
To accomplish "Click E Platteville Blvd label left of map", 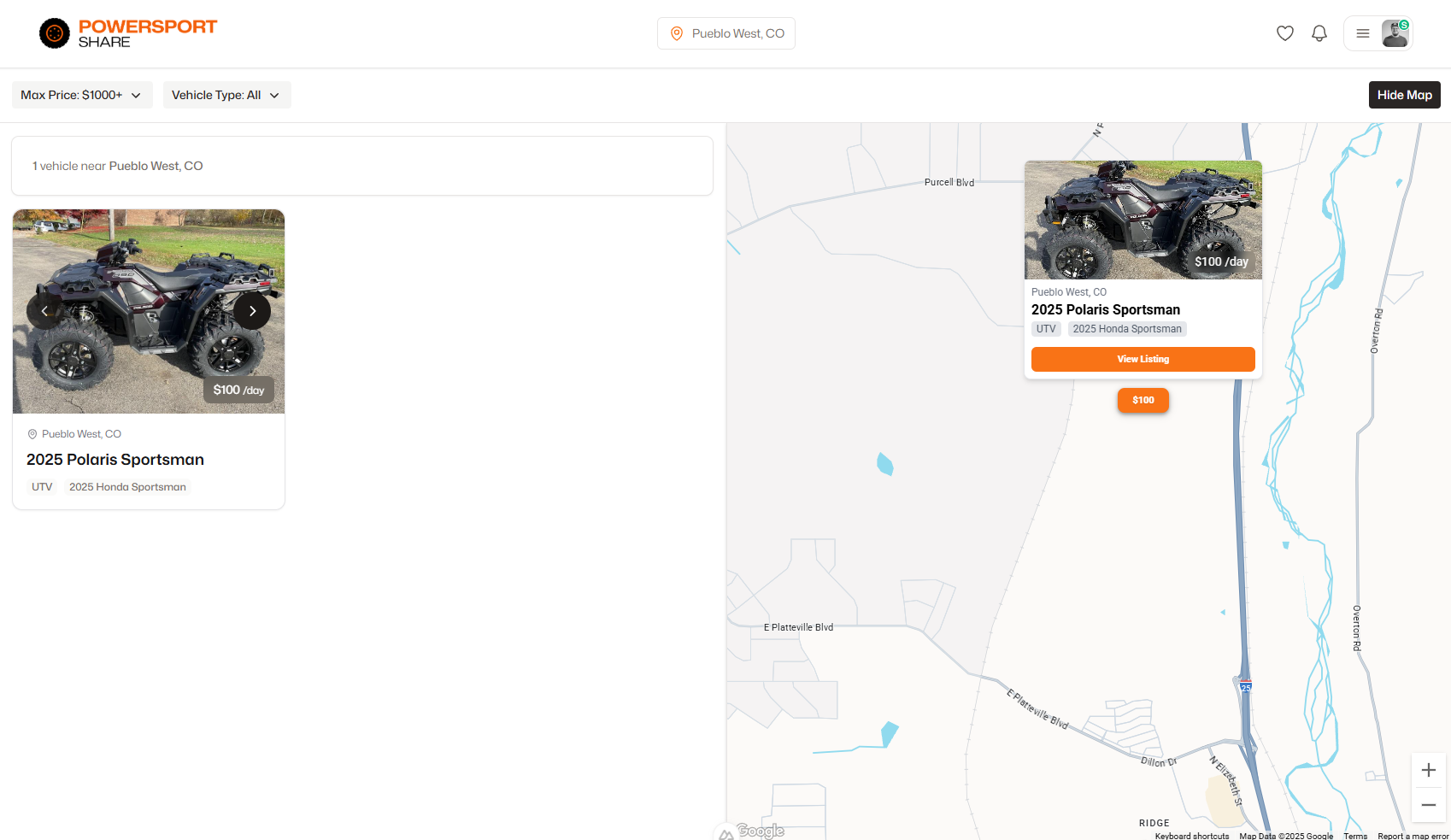I will click(798, 627).
